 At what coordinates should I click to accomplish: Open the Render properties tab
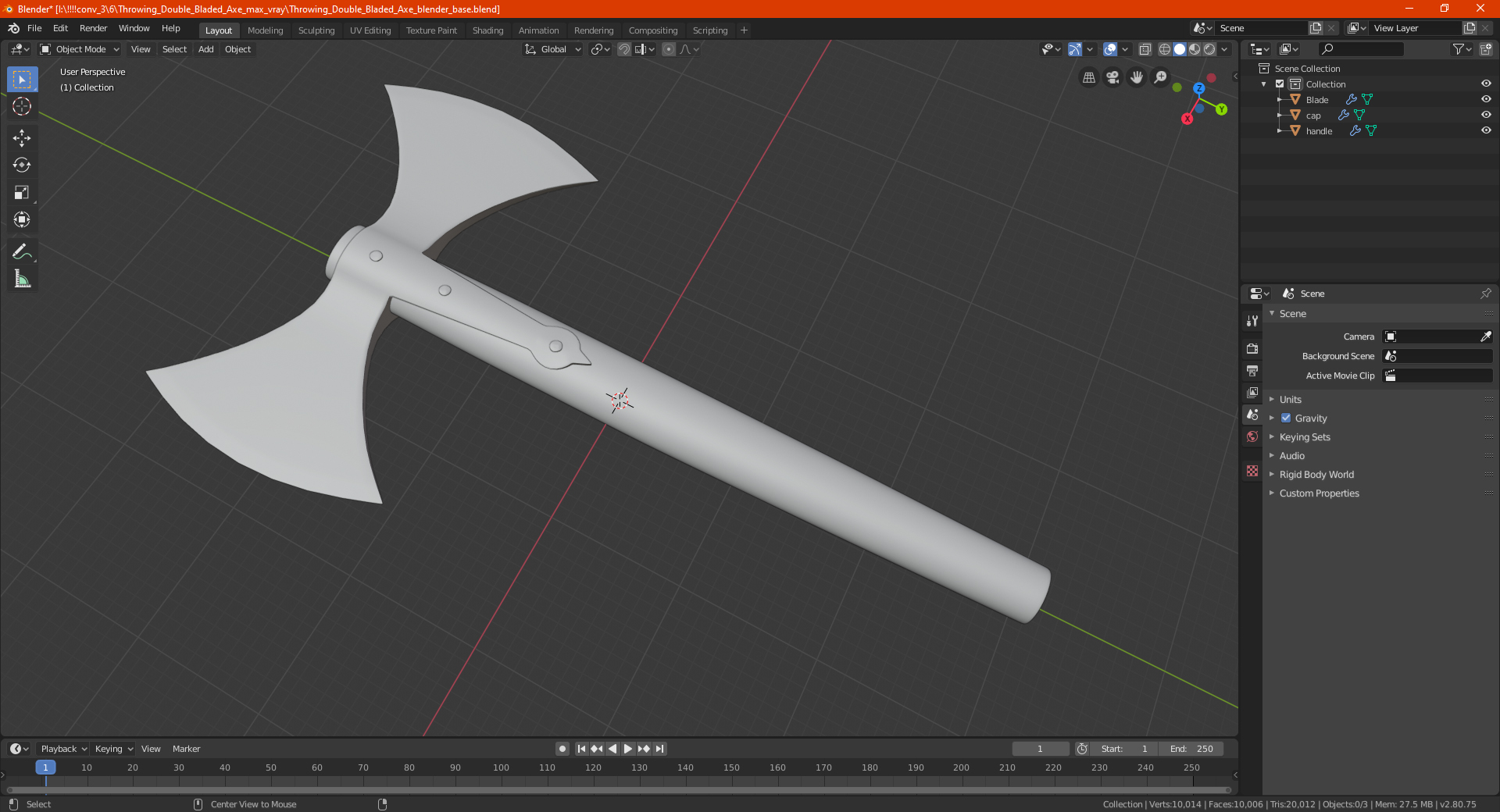click(x=1252, y=348)
